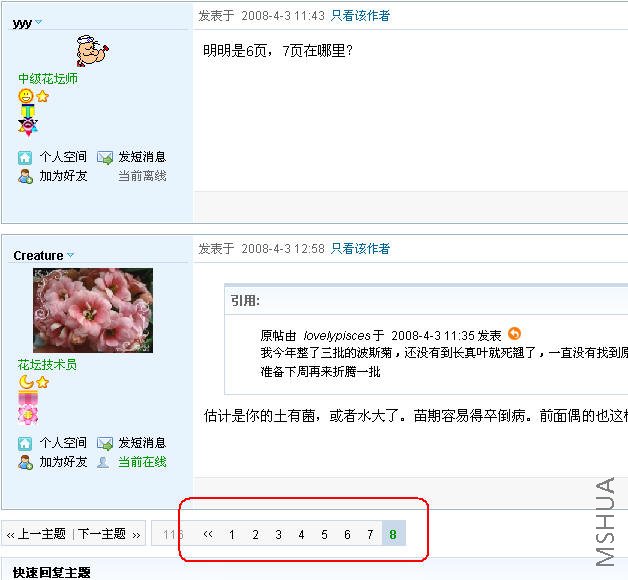Viewport: 628px width, 580px height.
Task: Open Creature's personal space home icon
Action: click(x=25, y=443)
